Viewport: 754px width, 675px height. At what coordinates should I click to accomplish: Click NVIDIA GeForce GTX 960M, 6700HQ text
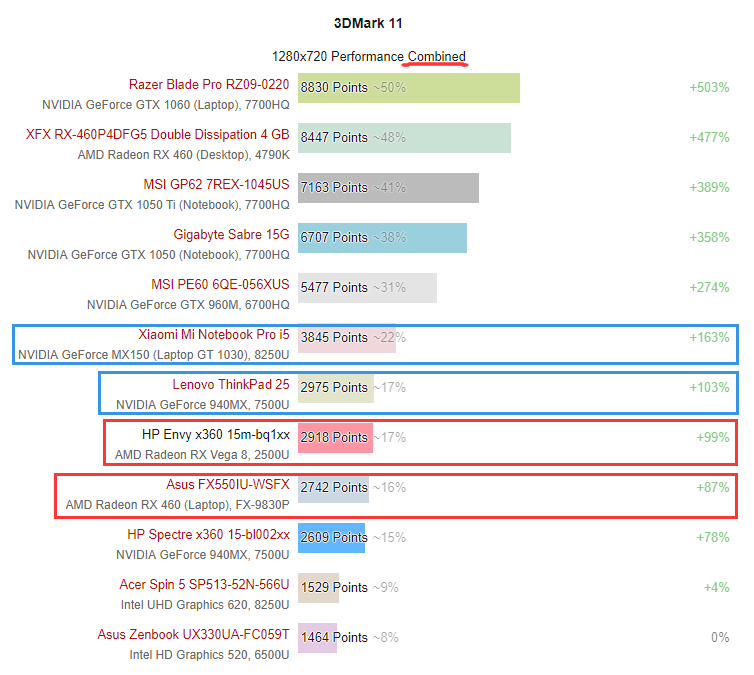point(188,305)
